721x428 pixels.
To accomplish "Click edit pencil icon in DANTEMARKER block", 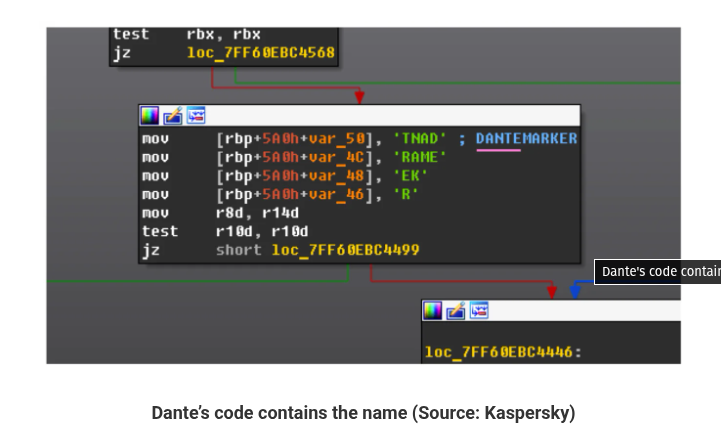I will tap(172, 114).
